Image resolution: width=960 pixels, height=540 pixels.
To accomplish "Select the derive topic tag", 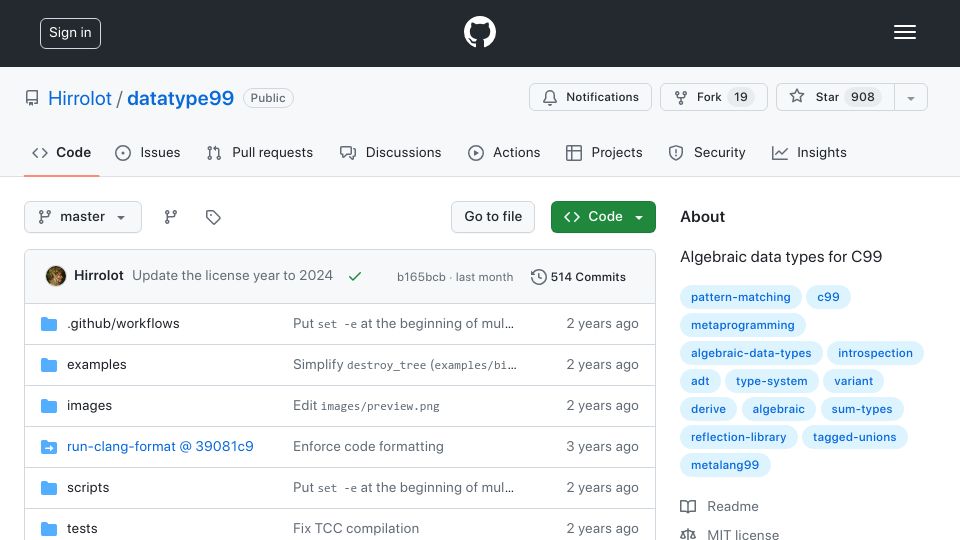I will (708, 409).
